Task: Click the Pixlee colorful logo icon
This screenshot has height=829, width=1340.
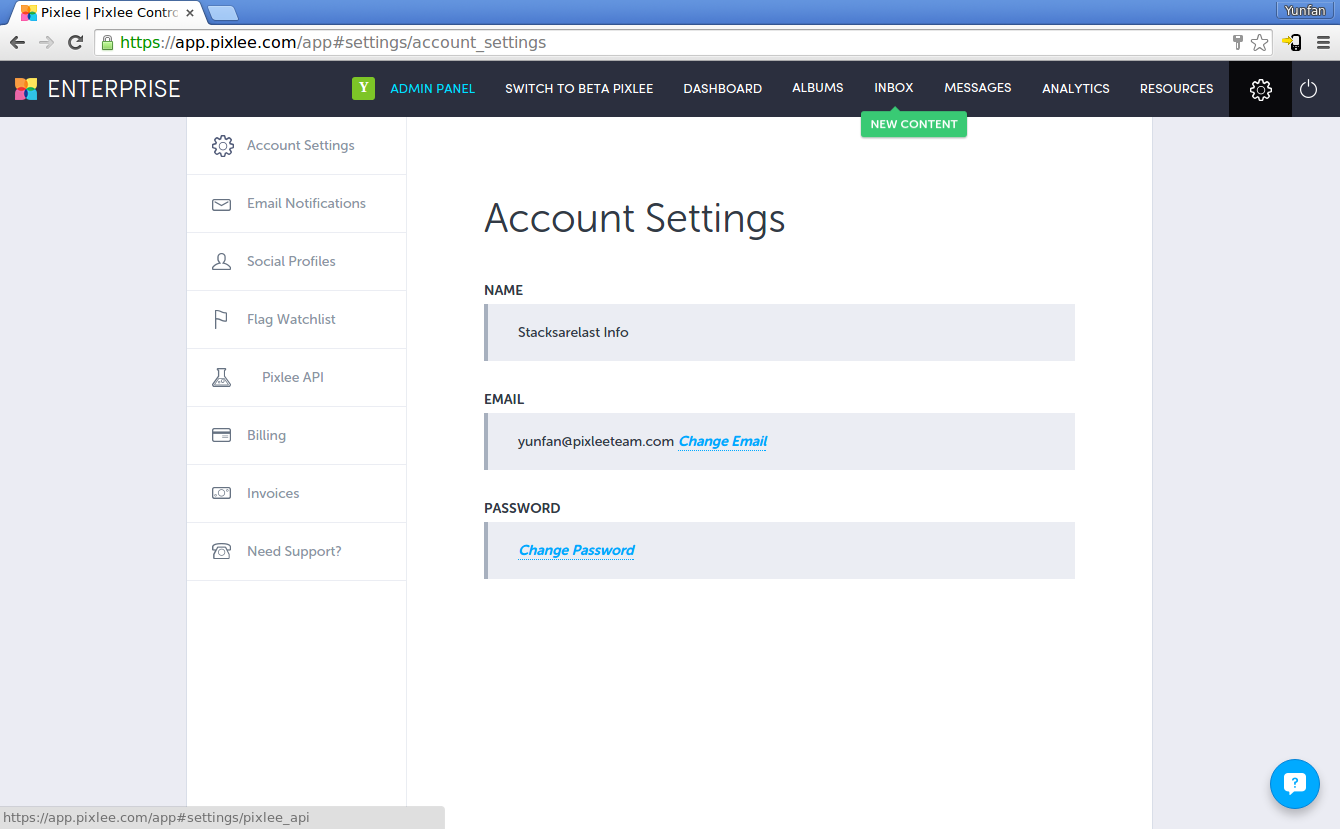Action: click(x=26, y=89)
